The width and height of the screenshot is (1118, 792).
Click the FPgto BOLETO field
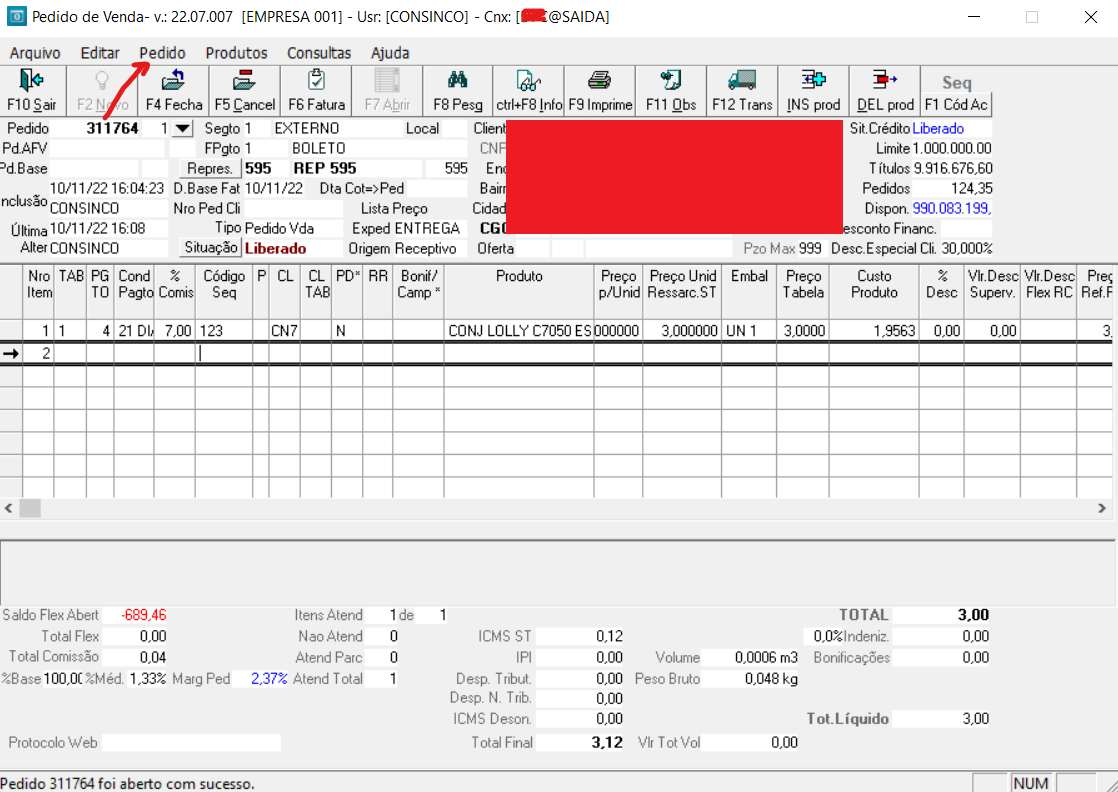(319, 148)
